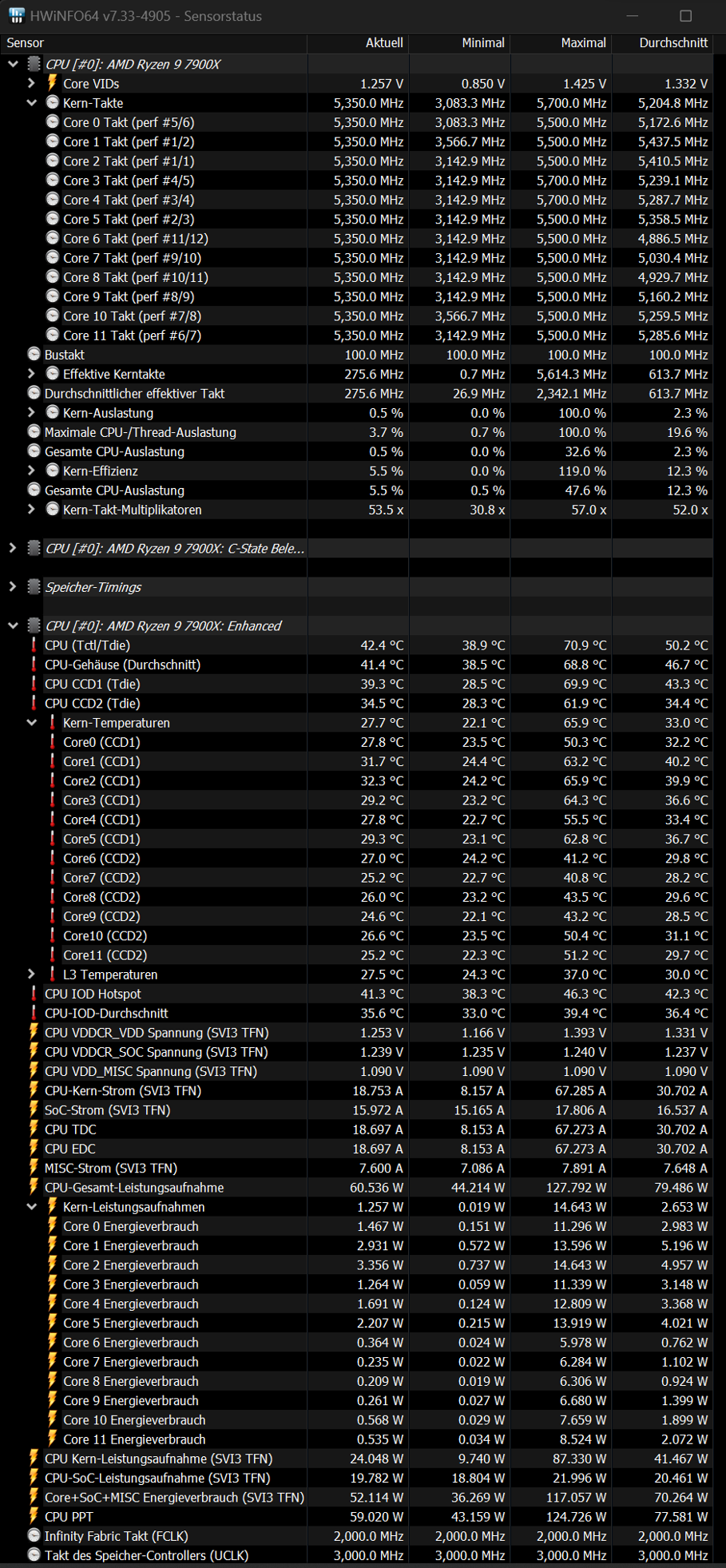Click the thermometer icon of CPU (Tctl/Tdie)

click(x=34, y=645)
